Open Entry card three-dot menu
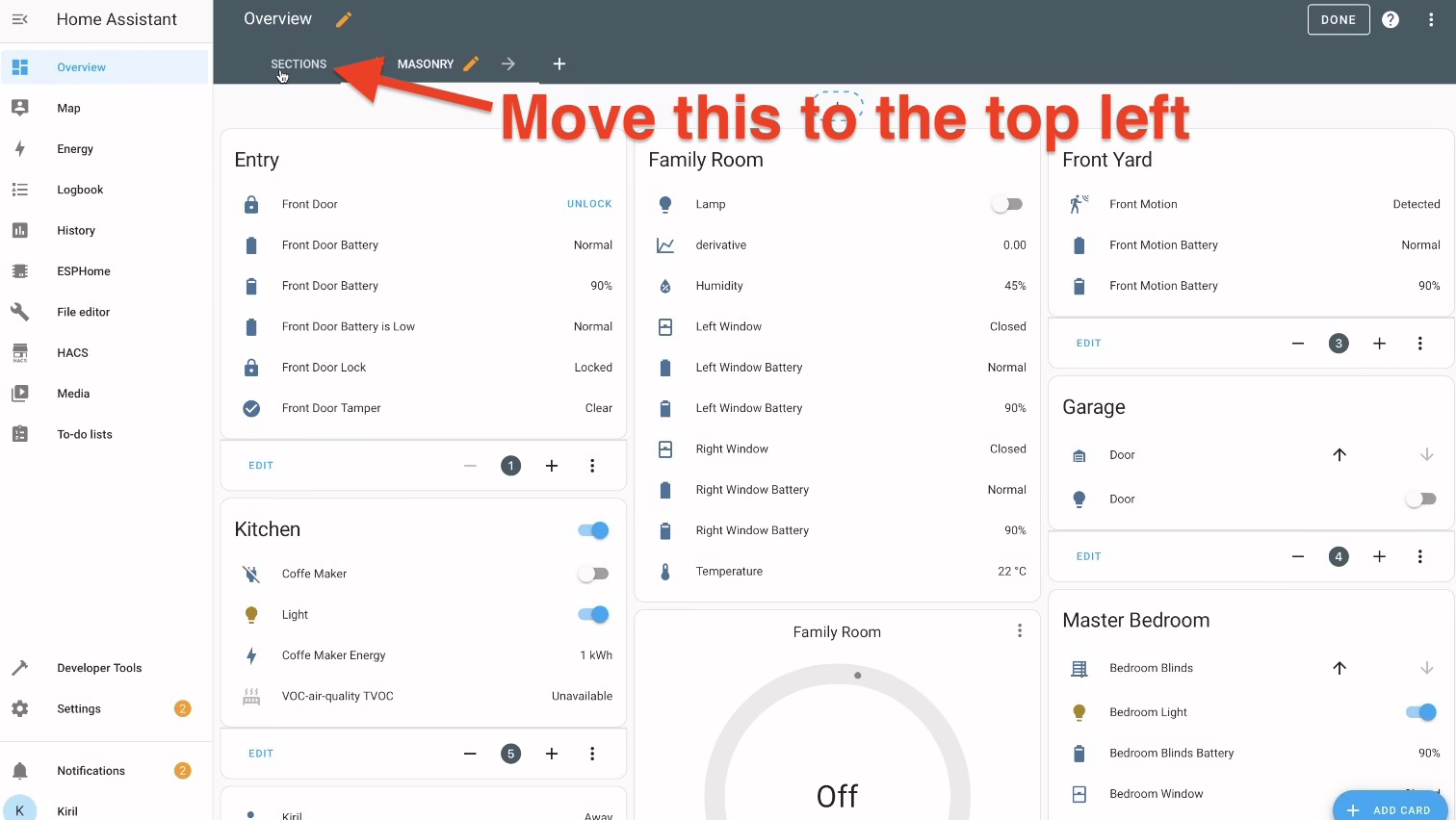Screen dimensions: 1456x820 pyautogui.click(x=592, y=466)
